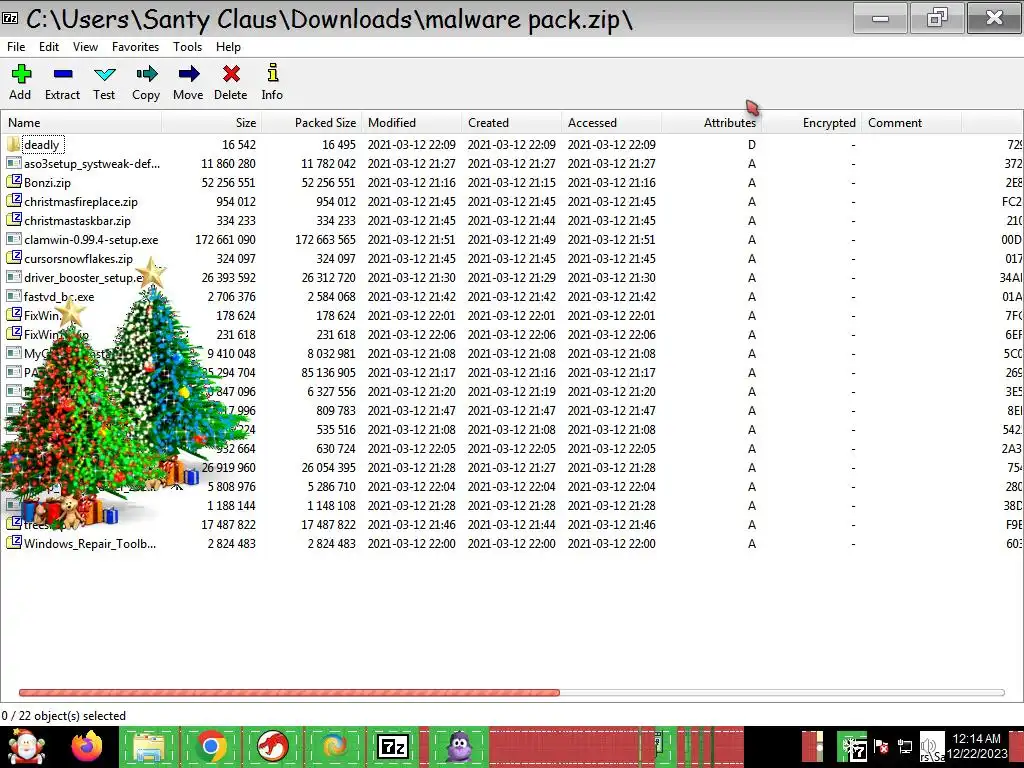Open the View menu

[x=86, y=47]
